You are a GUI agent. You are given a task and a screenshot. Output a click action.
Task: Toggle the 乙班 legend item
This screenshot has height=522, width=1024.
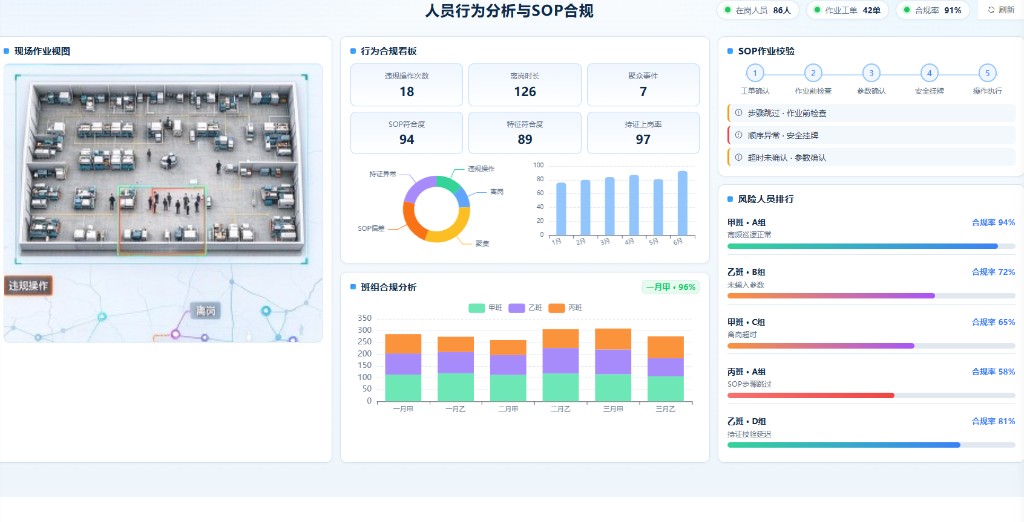[x=525, y=308]
